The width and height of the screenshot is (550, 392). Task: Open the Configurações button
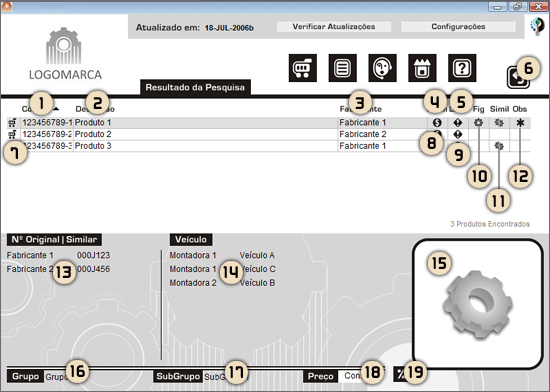[458, 27]
